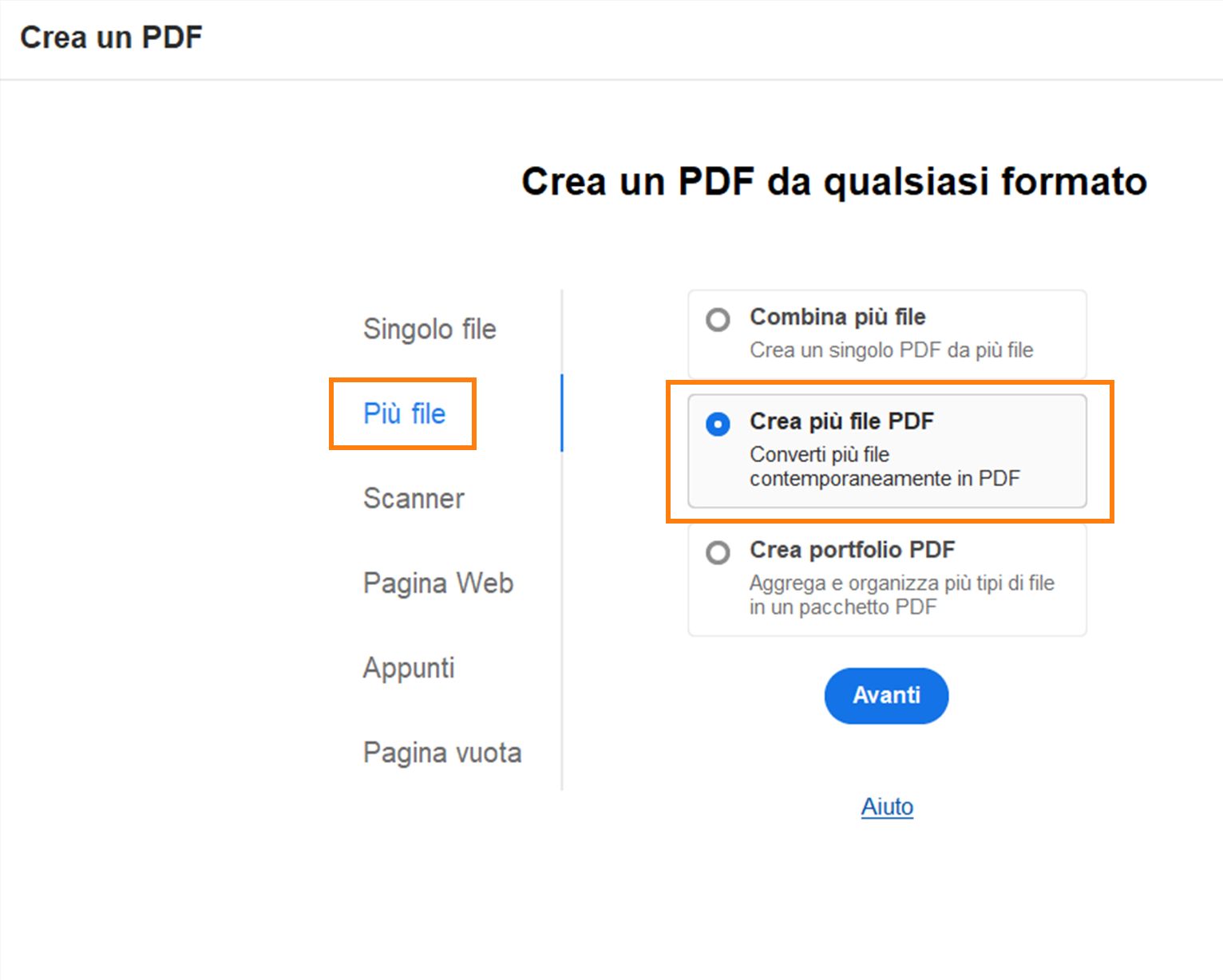
Task: Click the 'Combina più file' heading text
Action: click(x=837, y=317)
